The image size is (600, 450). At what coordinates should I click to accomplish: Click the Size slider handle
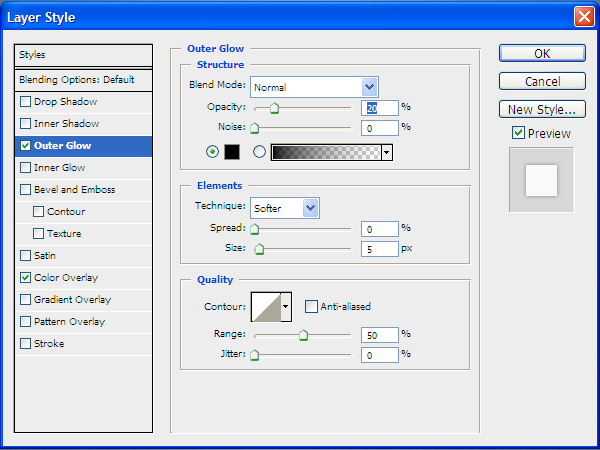(259, 249)
